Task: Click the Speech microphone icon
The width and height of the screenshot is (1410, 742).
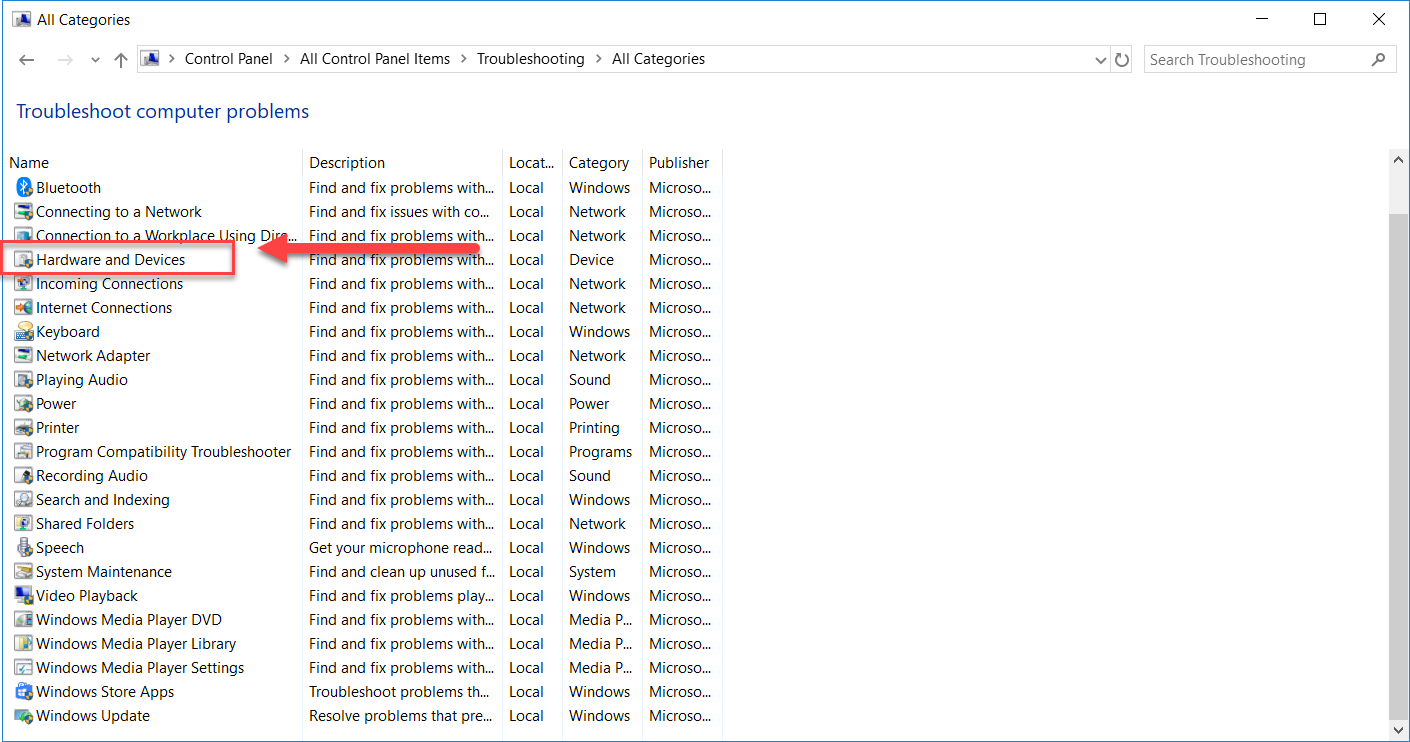Action: 24,547
